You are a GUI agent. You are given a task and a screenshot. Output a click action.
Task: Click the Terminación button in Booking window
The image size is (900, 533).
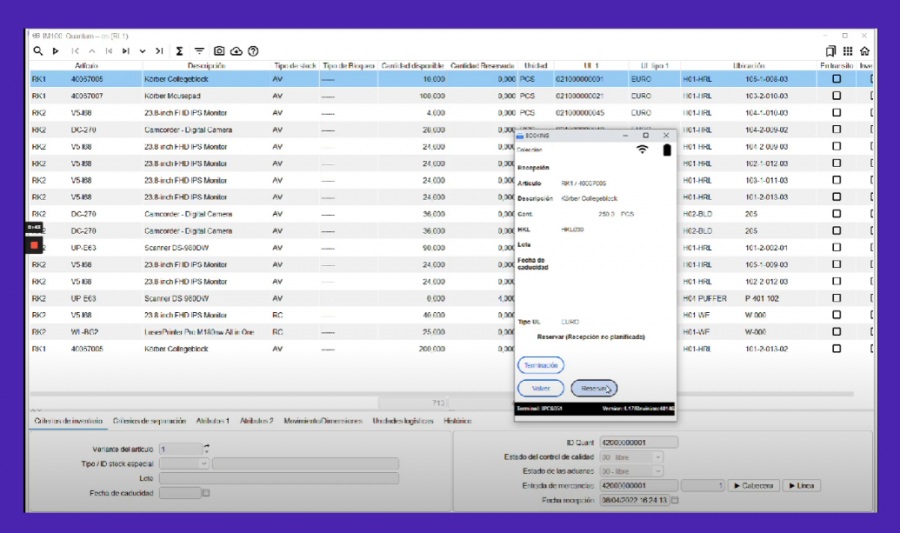(541, 365)
